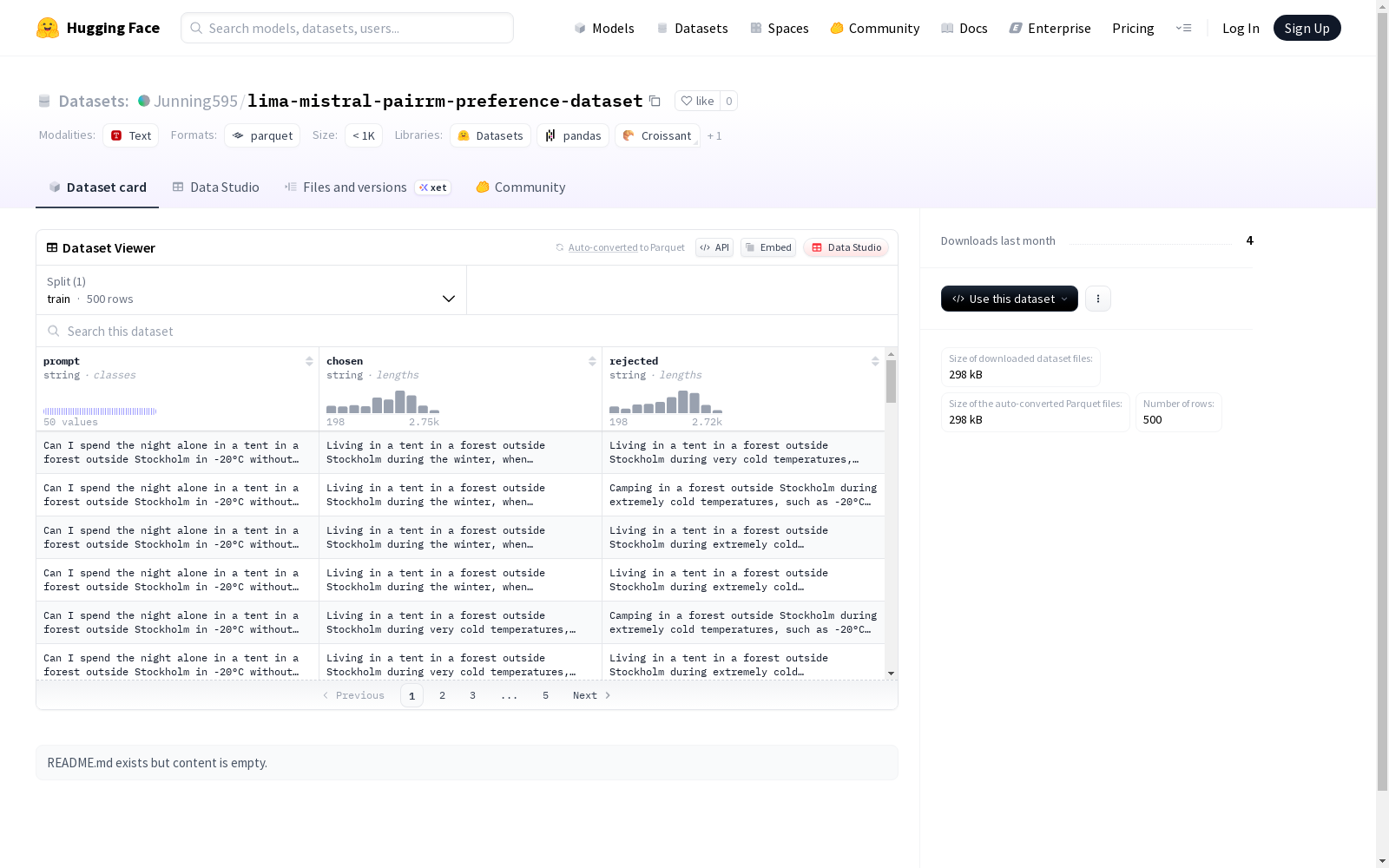Open the more navigation menu icon
Viewport: 1389px width, 868px height.
point(1183,28)
